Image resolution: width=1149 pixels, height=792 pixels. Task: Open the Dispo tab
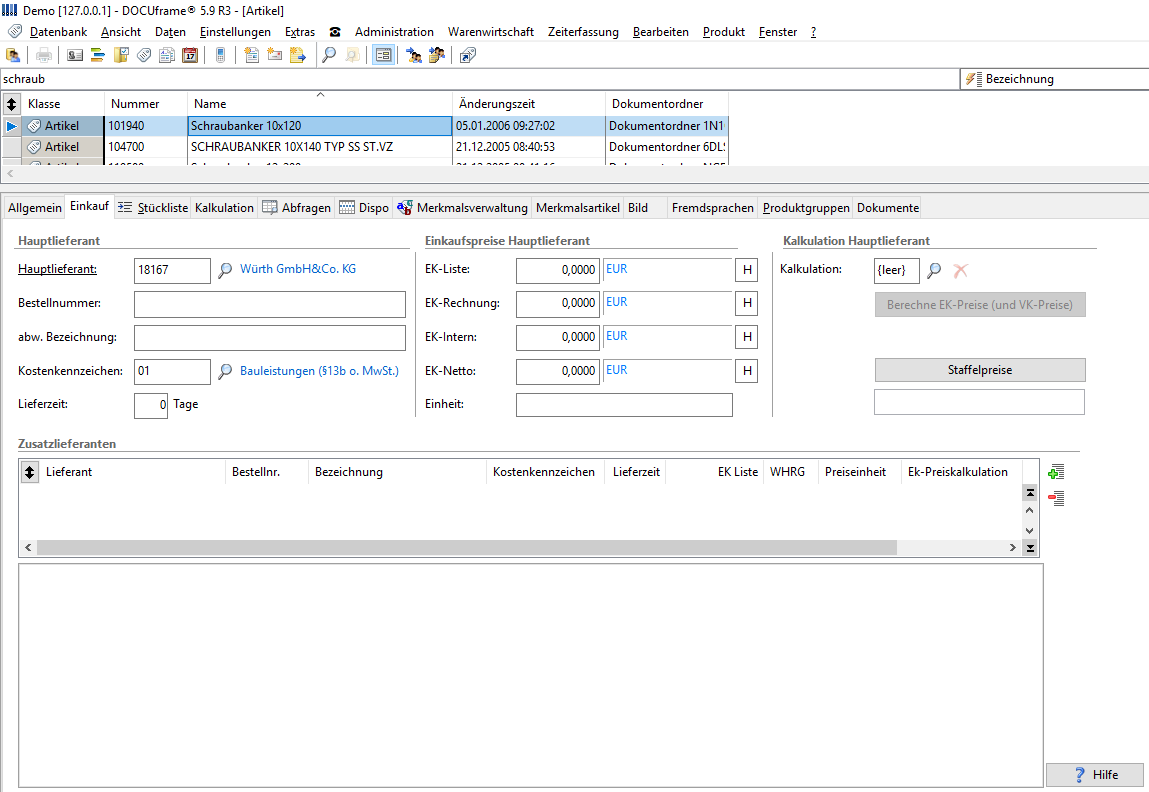point(364,208)
